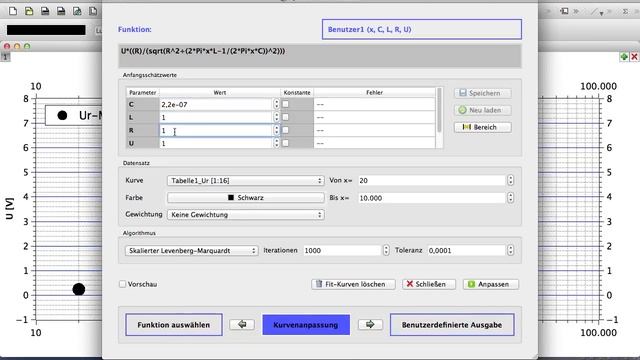Click the Konstante column header
640x360 pixels.
pos(297,93)
